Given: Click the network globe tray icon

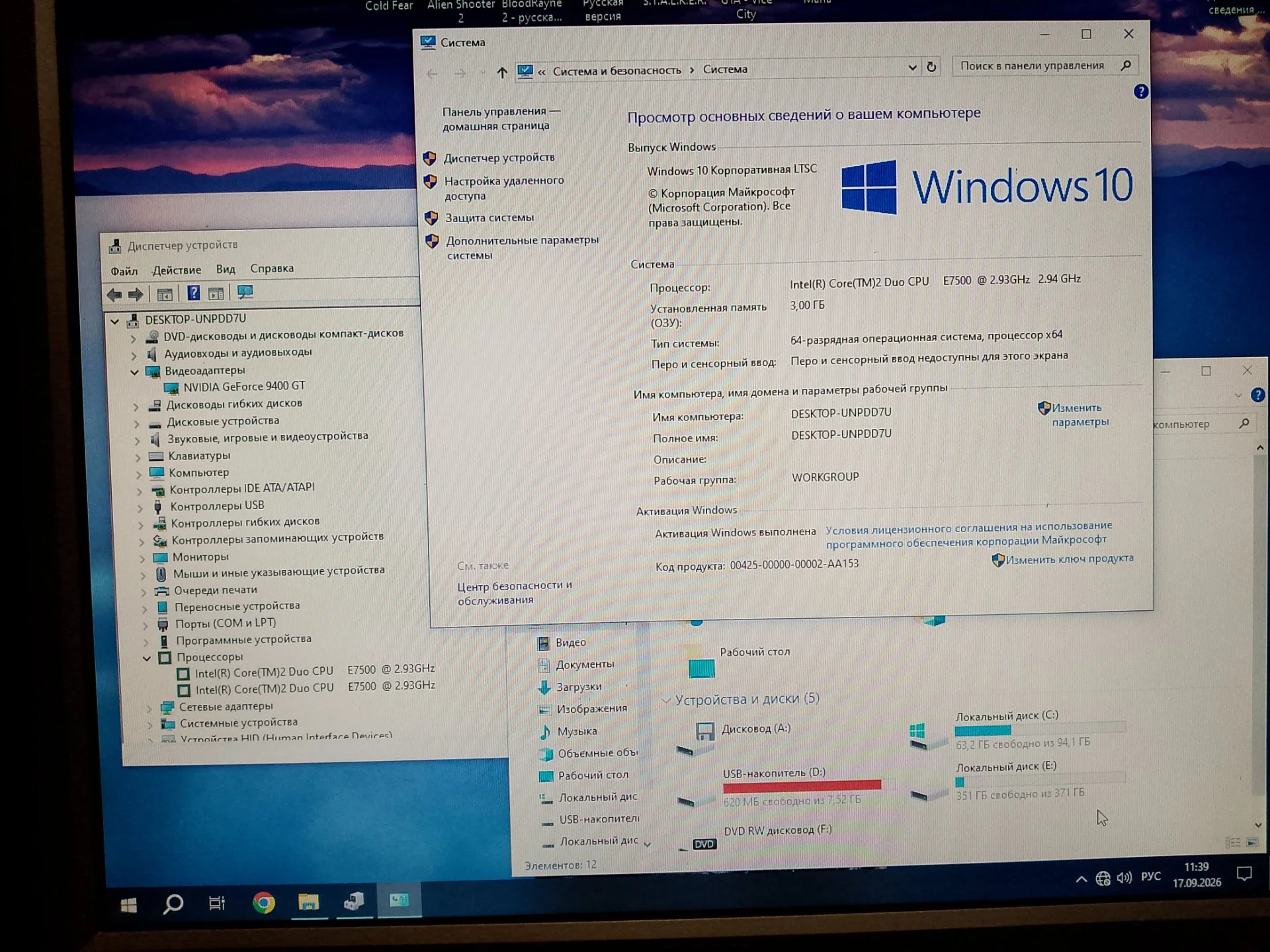Looking at the screenshot, I should [x=1103, y=879].
